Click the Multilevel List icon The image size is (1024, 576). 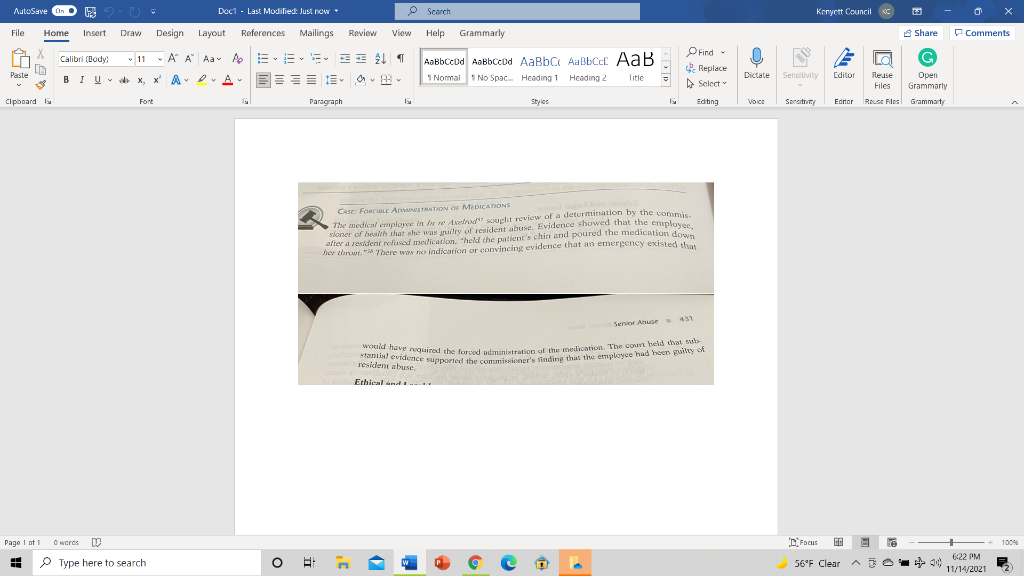[x=316, y=59]
